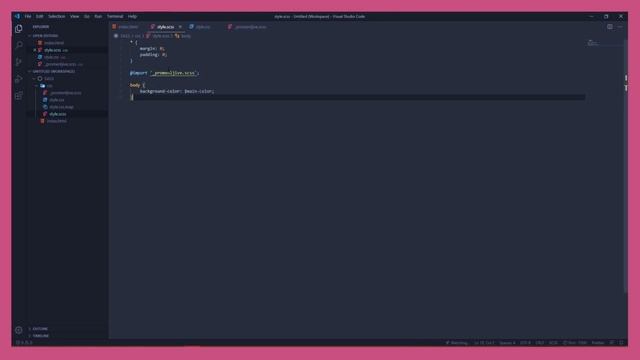Viewport: 640px width, 360px height.
Task: Click the feedback icon in status bar
Action: click(x=612, y=342)
